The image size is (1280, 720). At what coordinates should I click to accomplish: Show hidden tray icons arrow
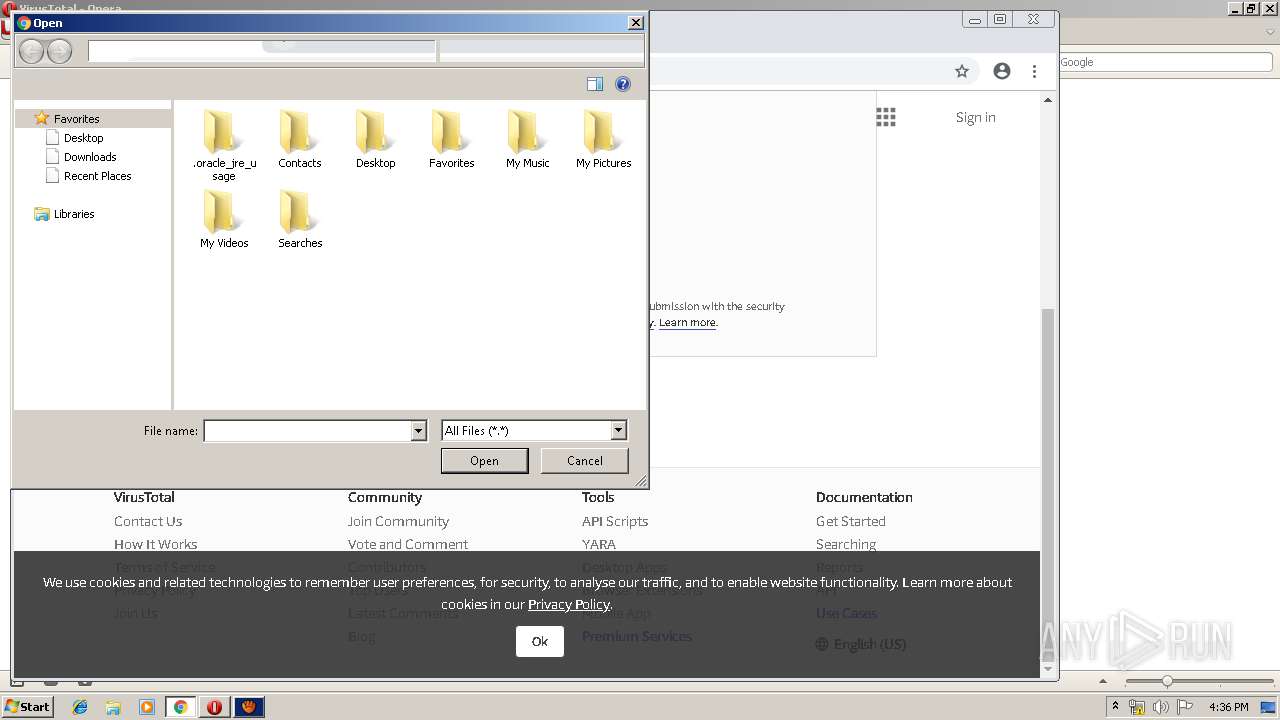(1115, 707)
